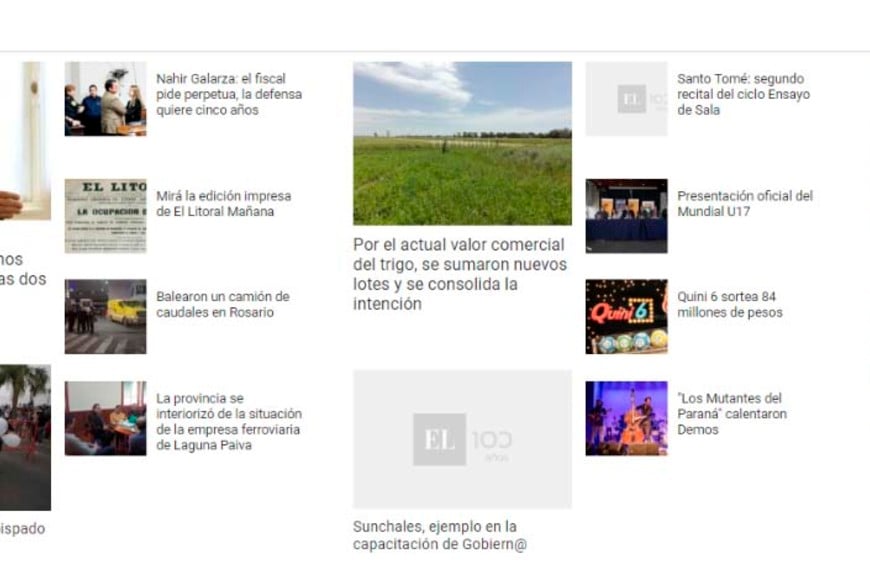
Task: Open the Los Mutantes concert thumbnail
Action: point(626,418)
